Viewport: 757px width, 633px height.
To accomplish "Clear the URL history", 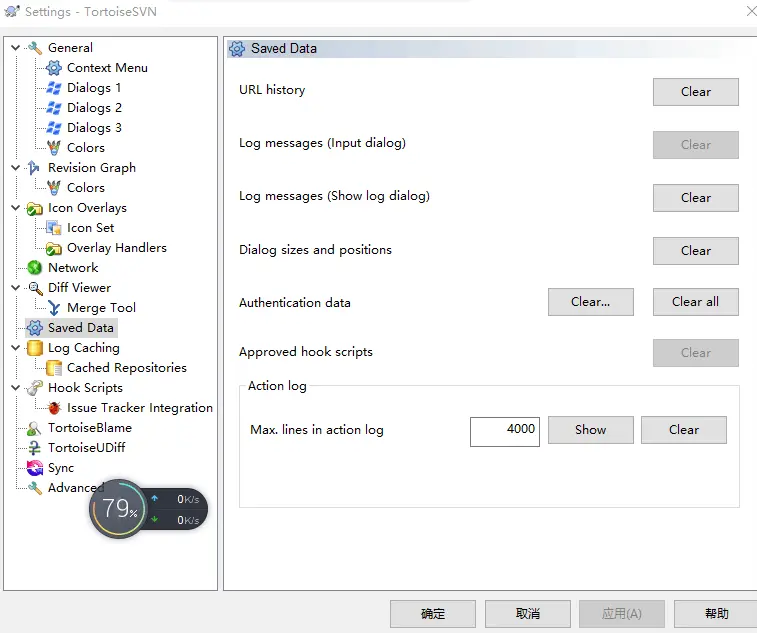I will coord(696,92).
